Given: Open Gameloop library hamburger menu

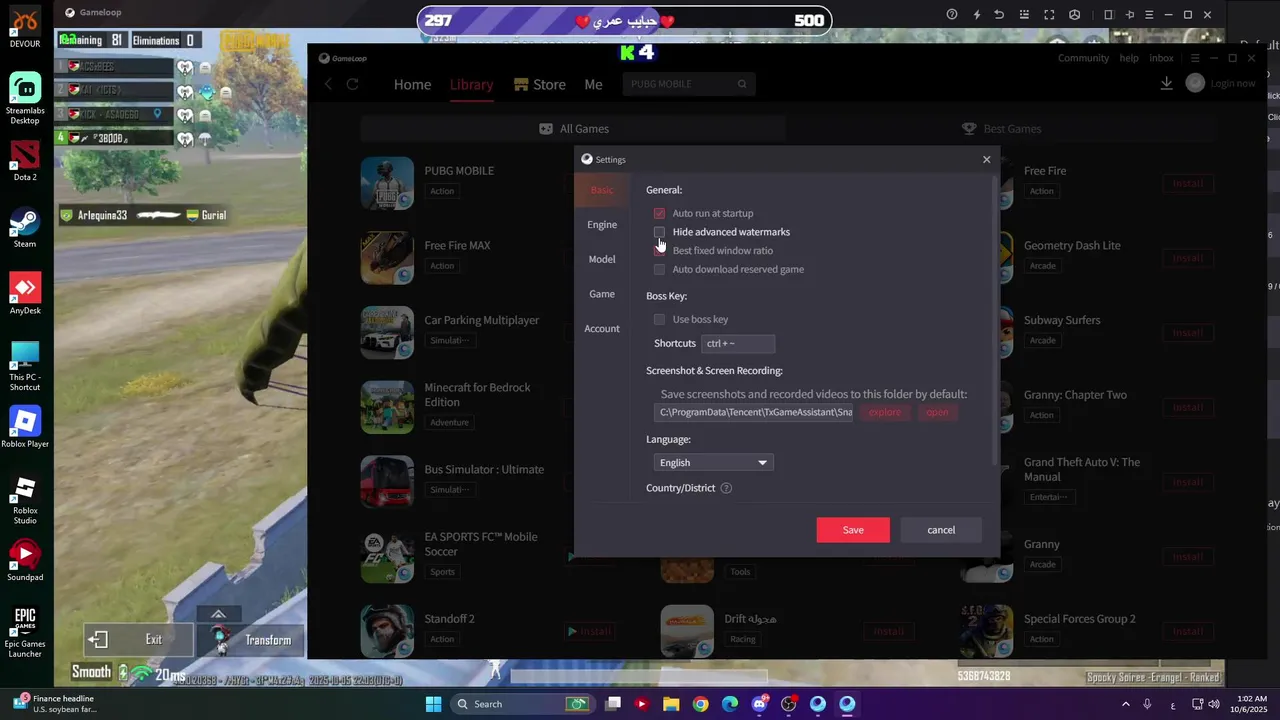Looking at the screenshot, I should pyautogui.click(x=1194, y=58).
